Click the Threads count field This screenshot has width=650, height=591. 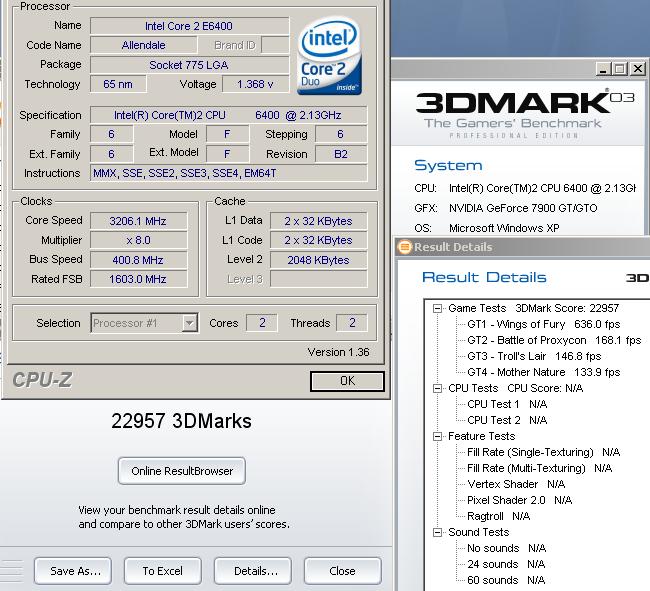pyautogui.click(x=352, y=323)
